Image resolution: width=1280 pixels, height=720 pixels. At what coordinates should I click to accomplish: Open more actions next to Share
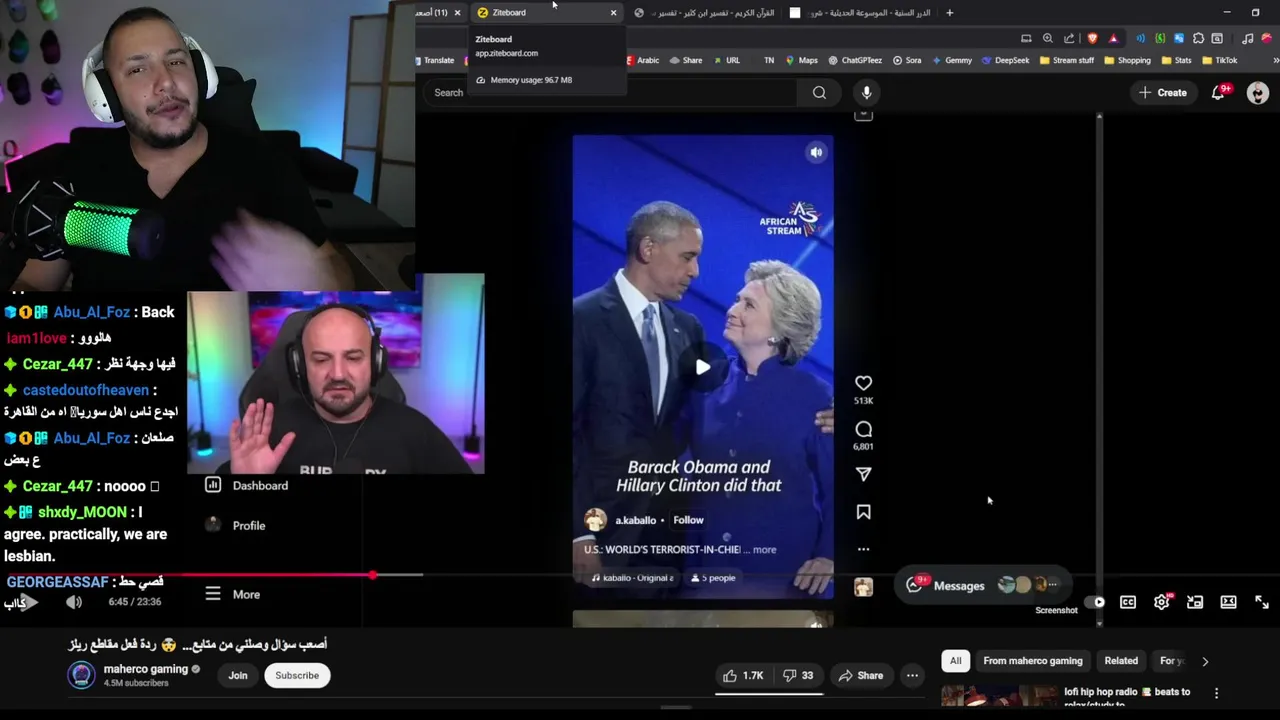click(912, 675)
